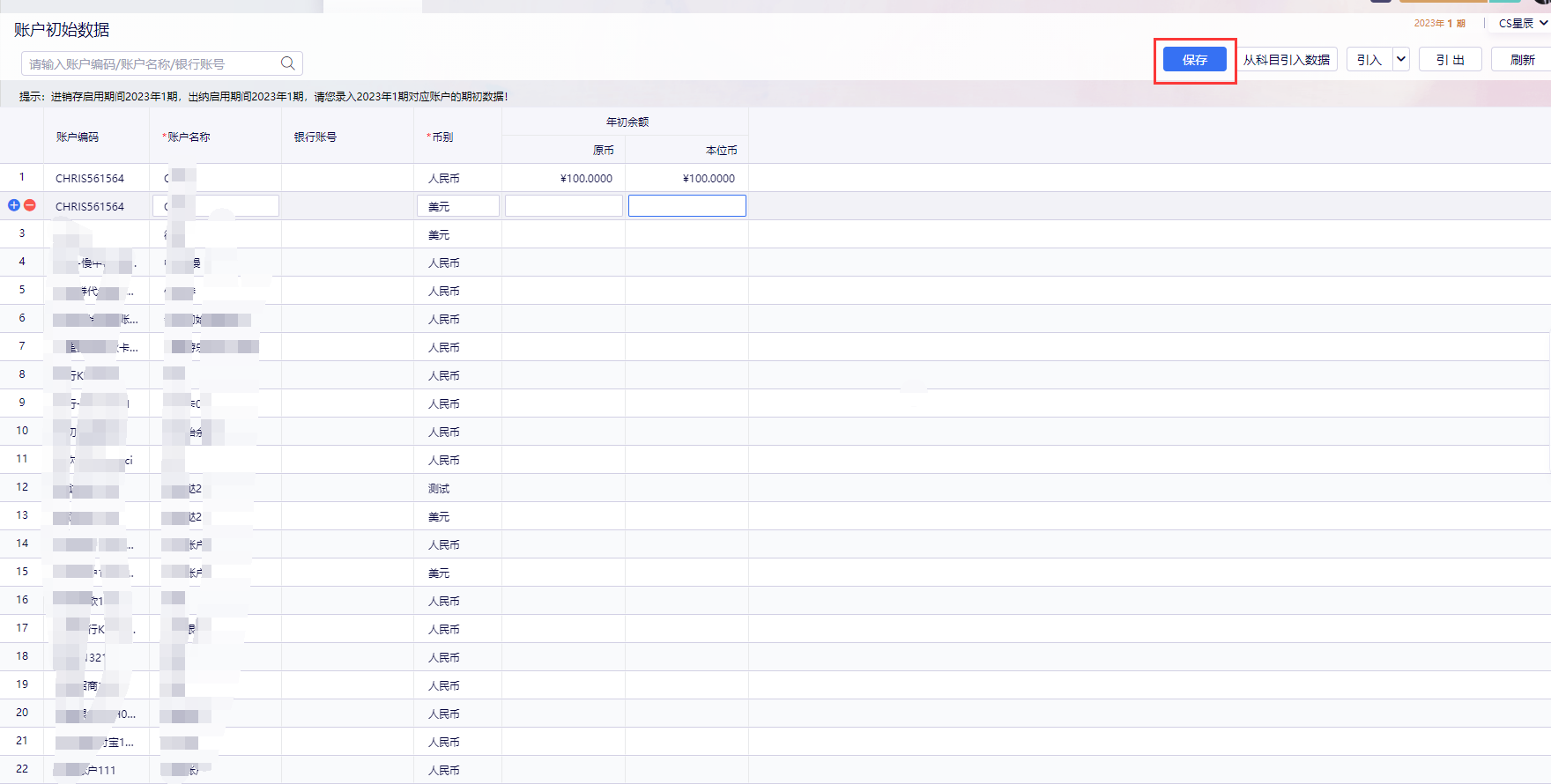Refresh the list with 刷新
This screenshot has height=784, width=1551.
[x=1522, y=59]
